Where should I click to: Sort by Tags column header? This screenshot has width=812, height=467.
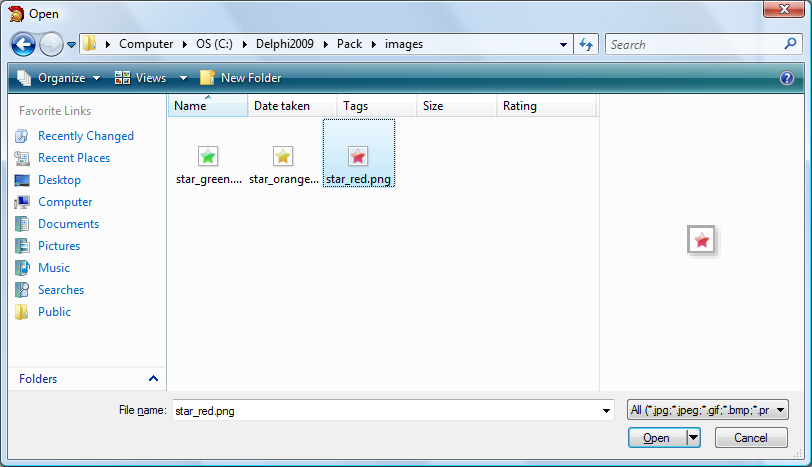click(x=377, y=106)
